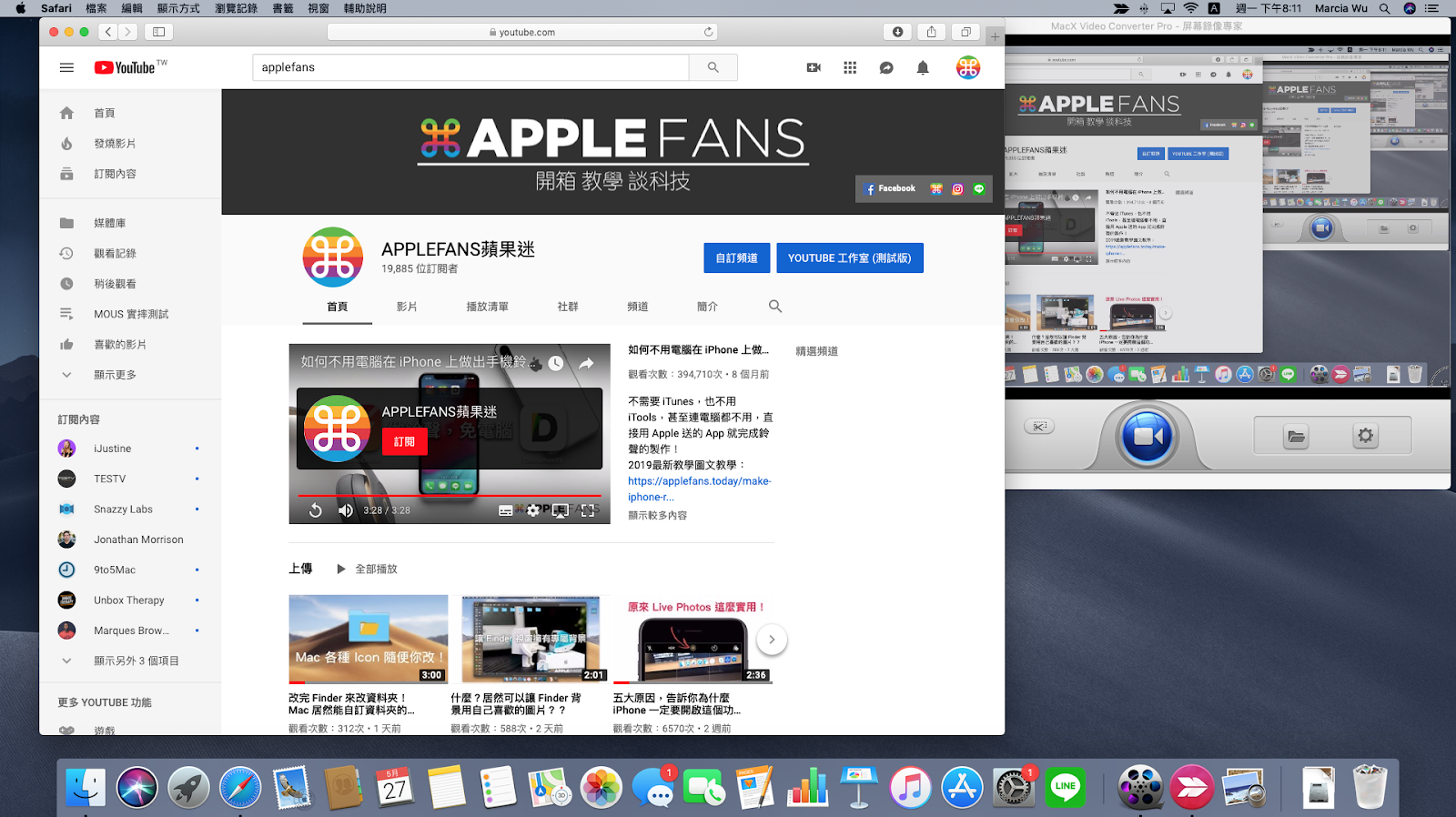
Task: Expand 顯示較多內容 description
Action: [657, 515]
